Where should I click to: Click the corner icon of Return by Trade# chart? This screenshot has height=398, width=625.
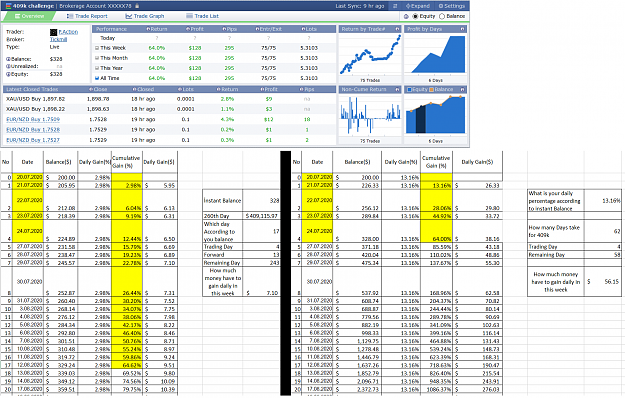(397, 29)
